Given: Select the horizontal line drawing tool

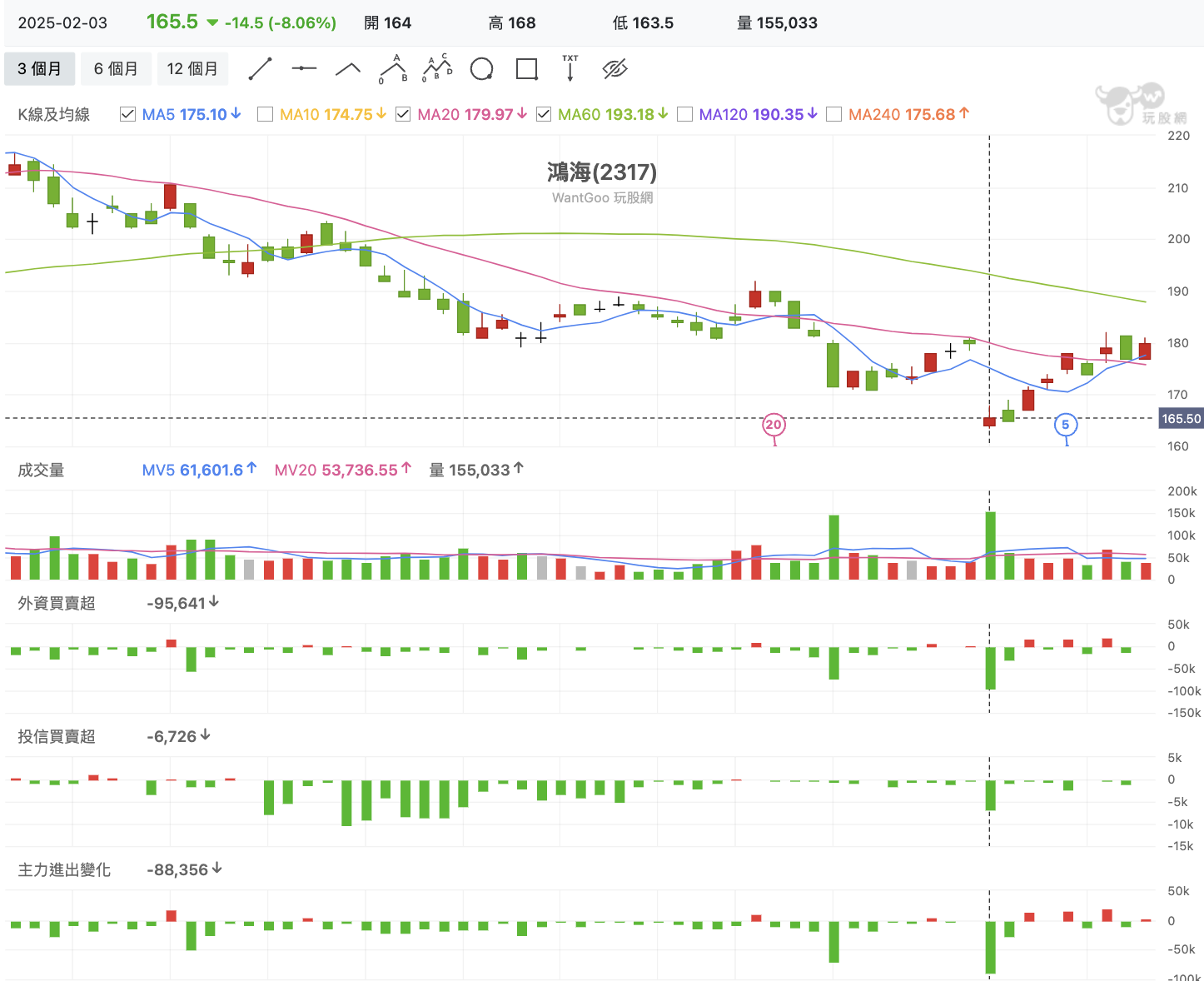Looking at the screenshot, I should click(x=304, y=69).
